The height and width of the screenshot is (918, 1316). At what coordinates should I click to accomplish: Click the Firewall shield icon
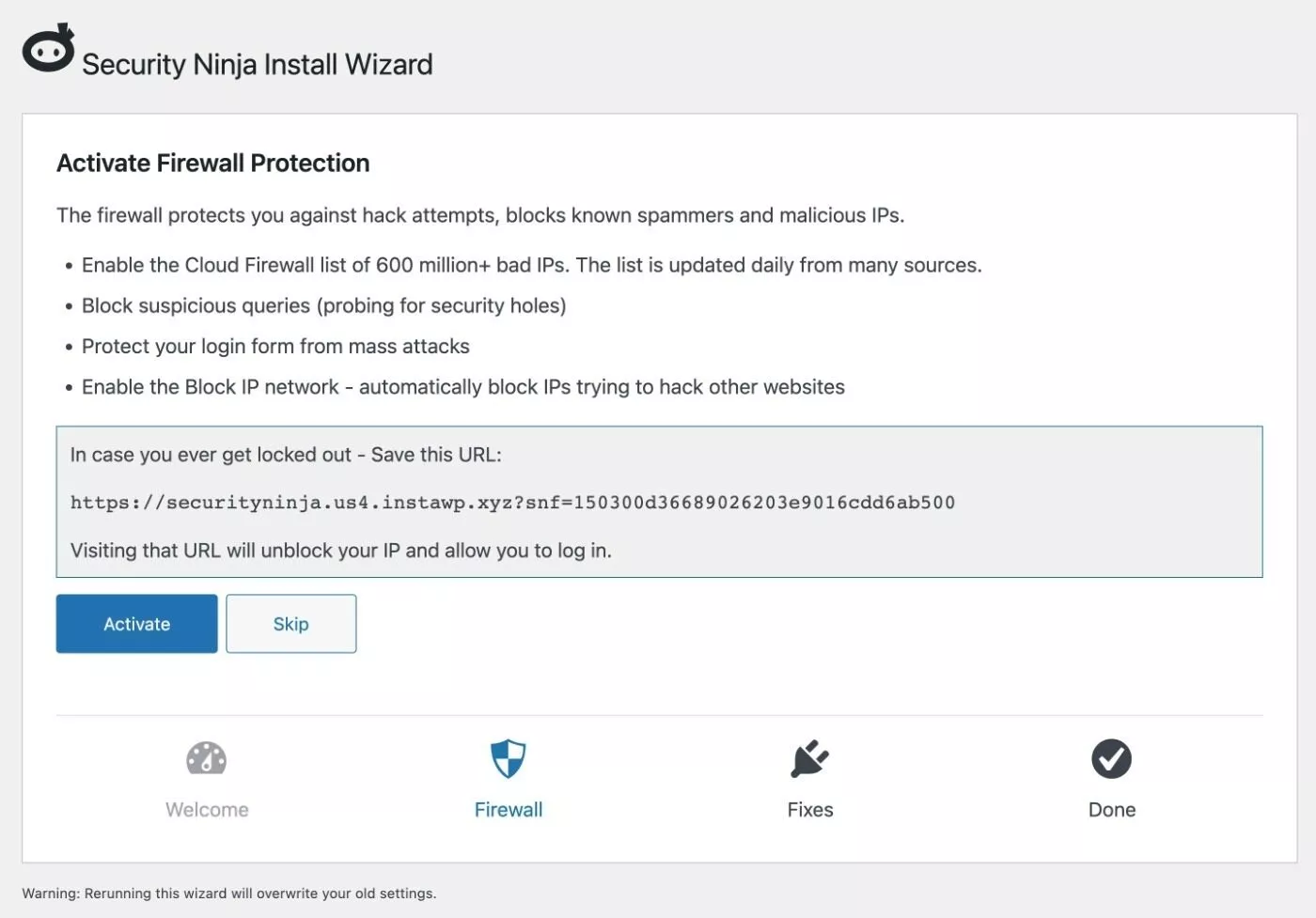509,758
